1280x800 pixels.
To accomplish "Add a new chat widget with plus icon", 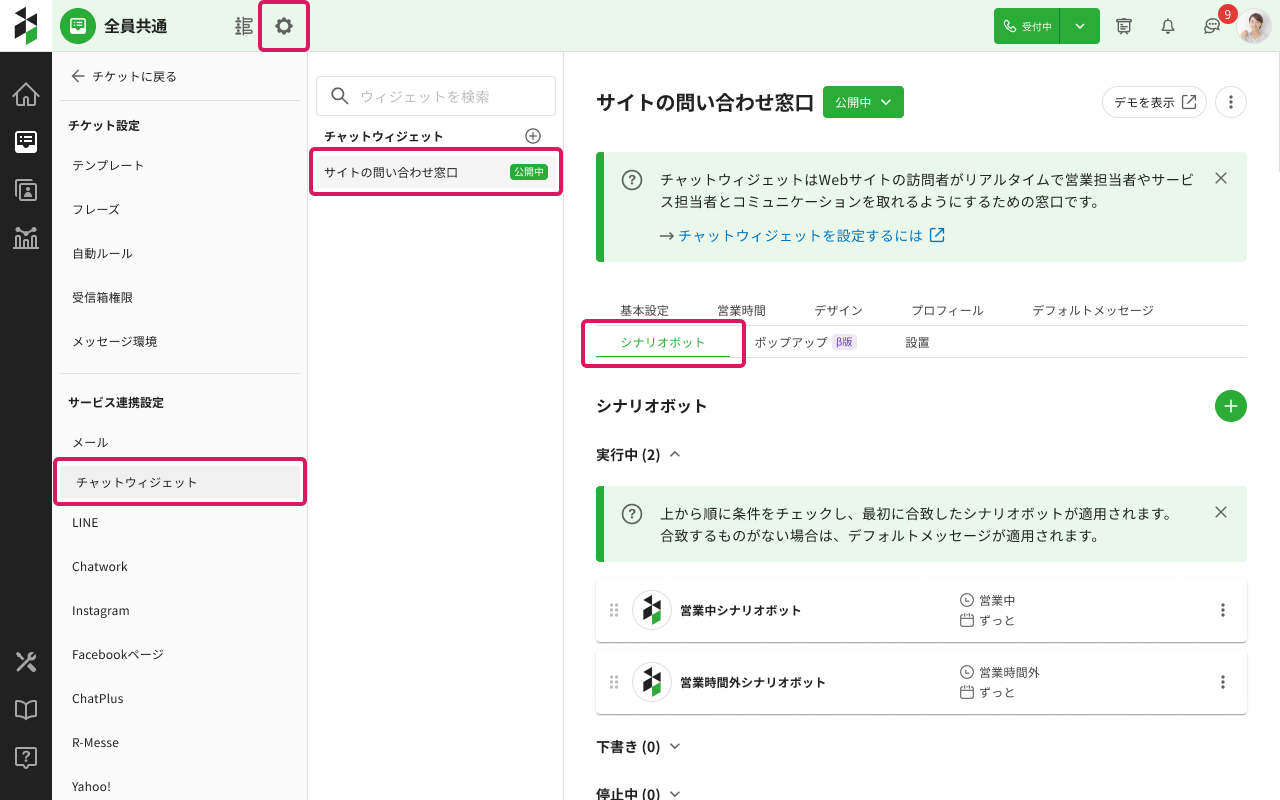I will (x=533, y=136).
